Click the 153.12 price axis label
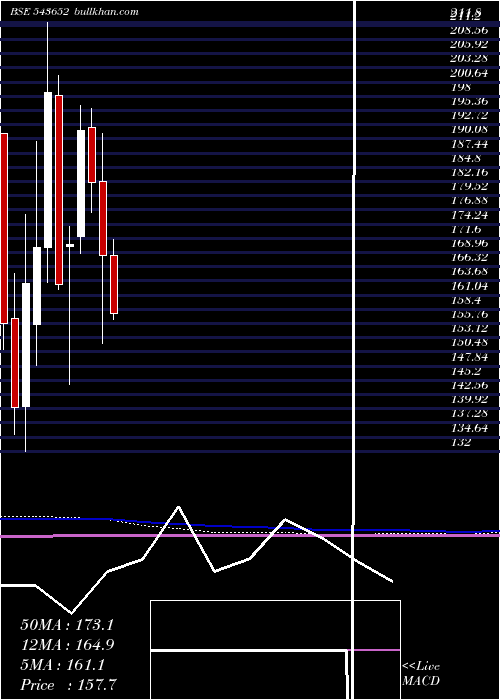 pyautogui.click(x=469, y=329)
